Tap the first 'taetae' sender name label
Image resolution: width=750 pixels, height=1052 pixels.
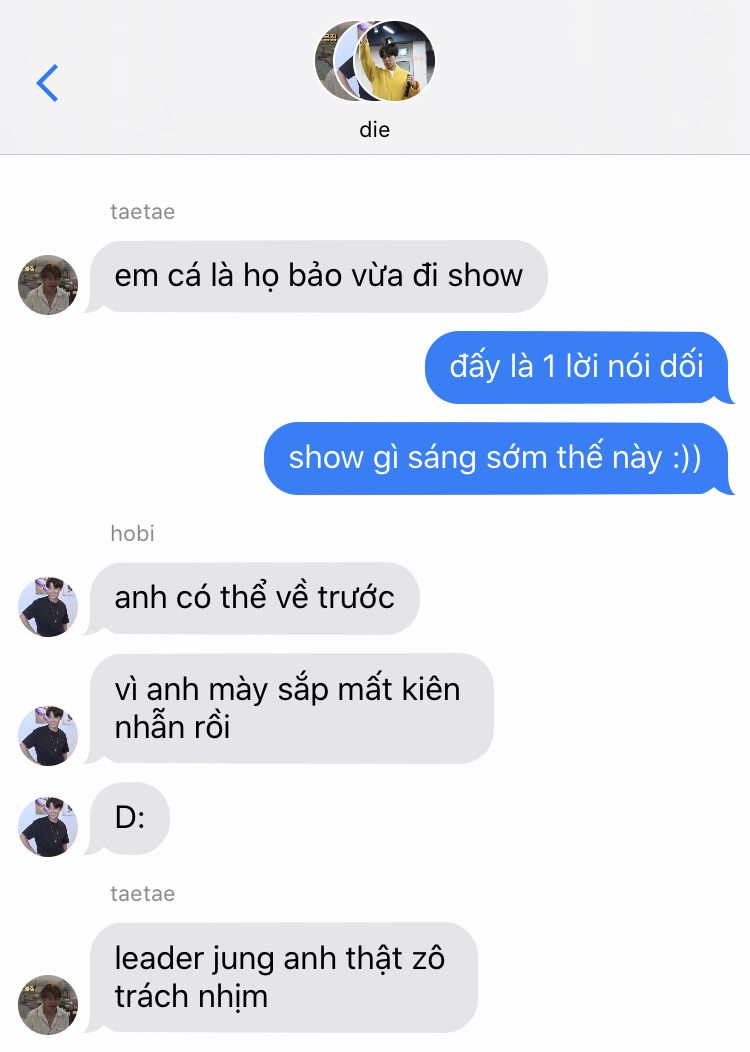tap(142, 211)
